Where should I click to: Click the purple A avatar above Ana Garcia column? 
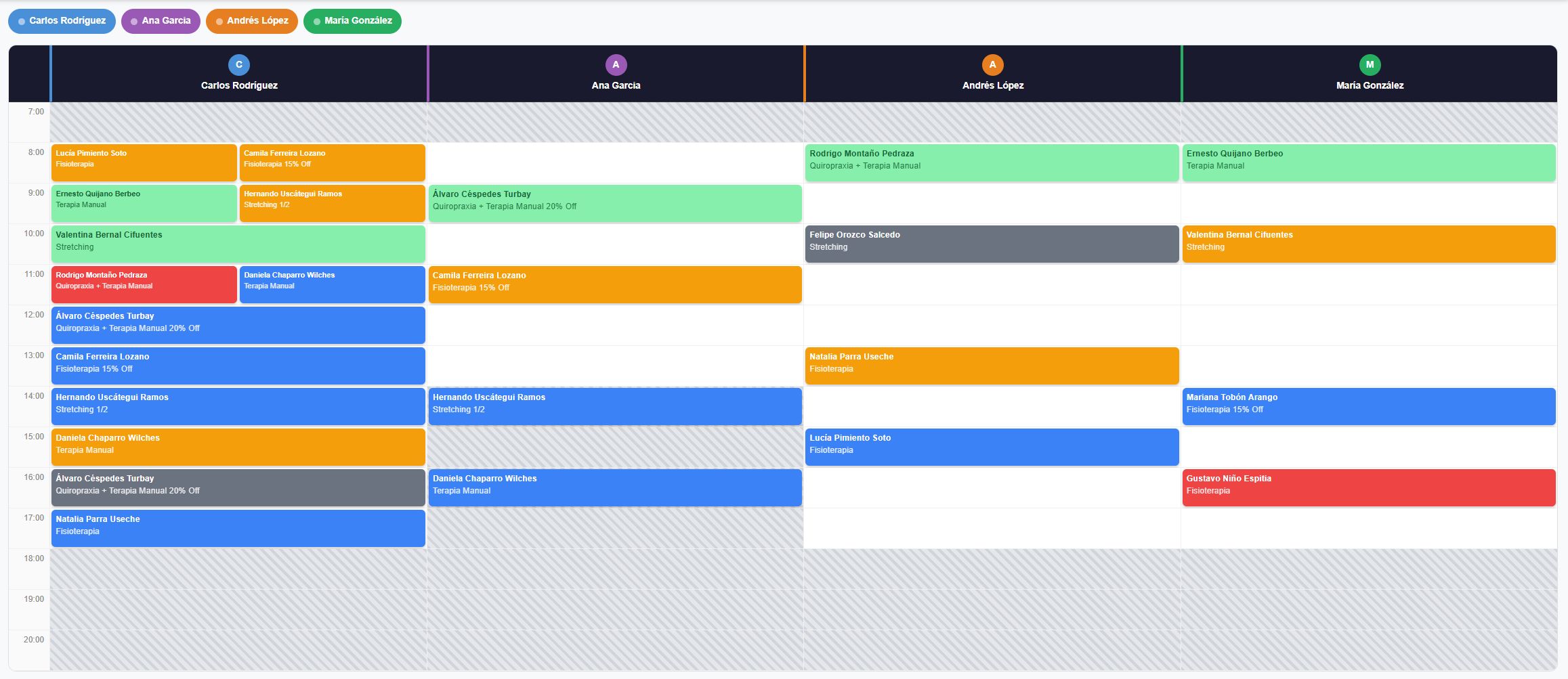tap(616, 64)
